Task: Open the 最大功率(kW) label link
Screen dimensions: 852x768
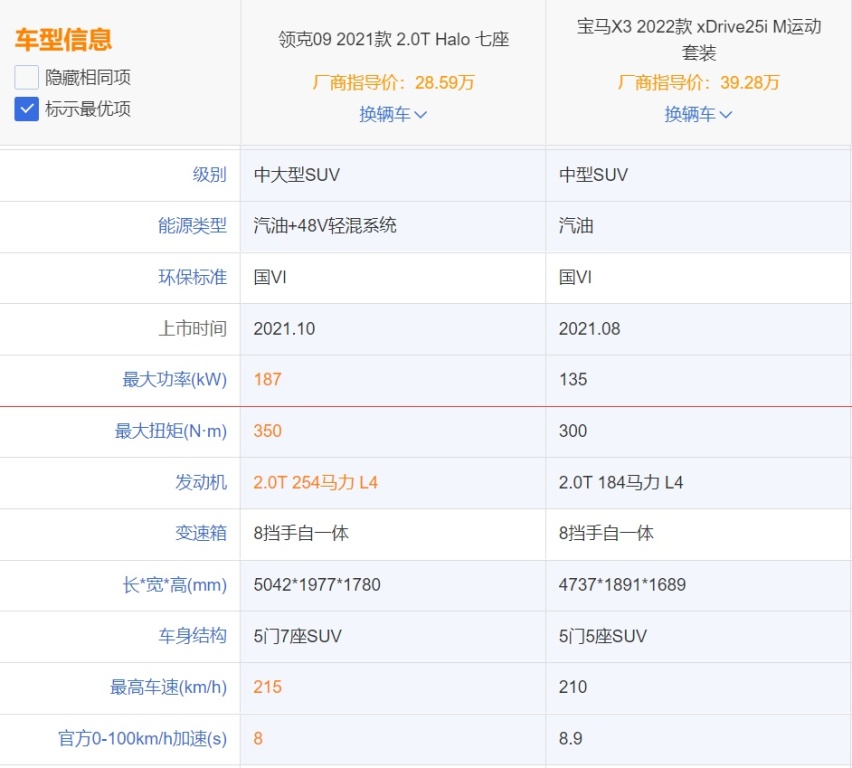Action: tap(174, 379)
